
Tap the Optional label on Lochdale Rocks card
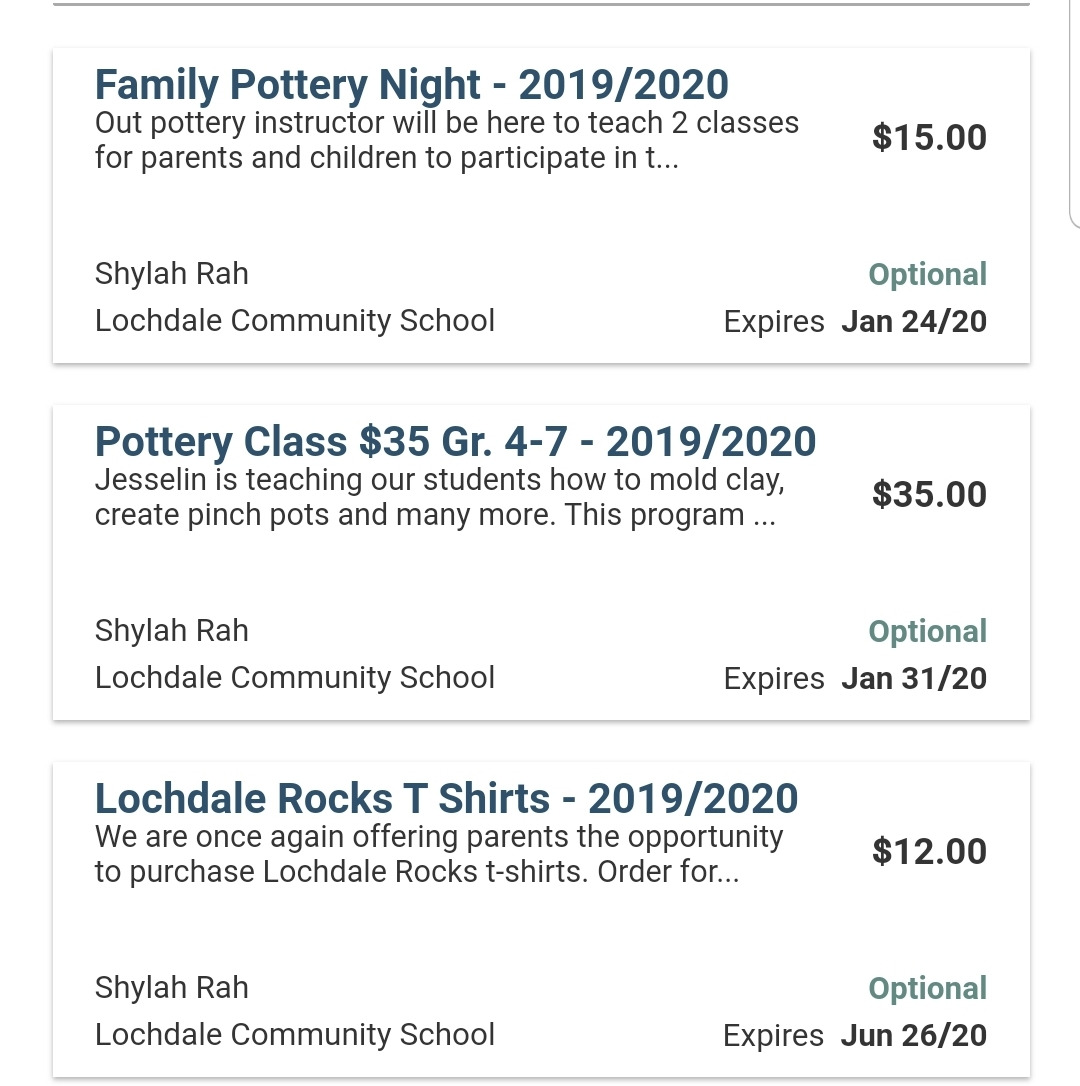tap(927, 988)
